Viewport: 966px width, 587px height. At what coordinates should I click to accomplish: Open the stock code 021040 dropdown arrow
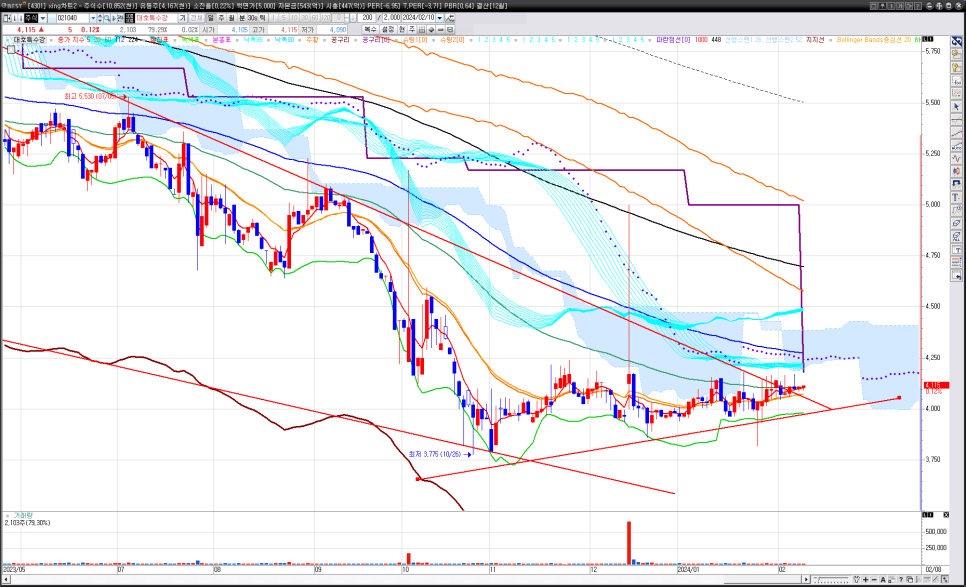coord(93,18)
